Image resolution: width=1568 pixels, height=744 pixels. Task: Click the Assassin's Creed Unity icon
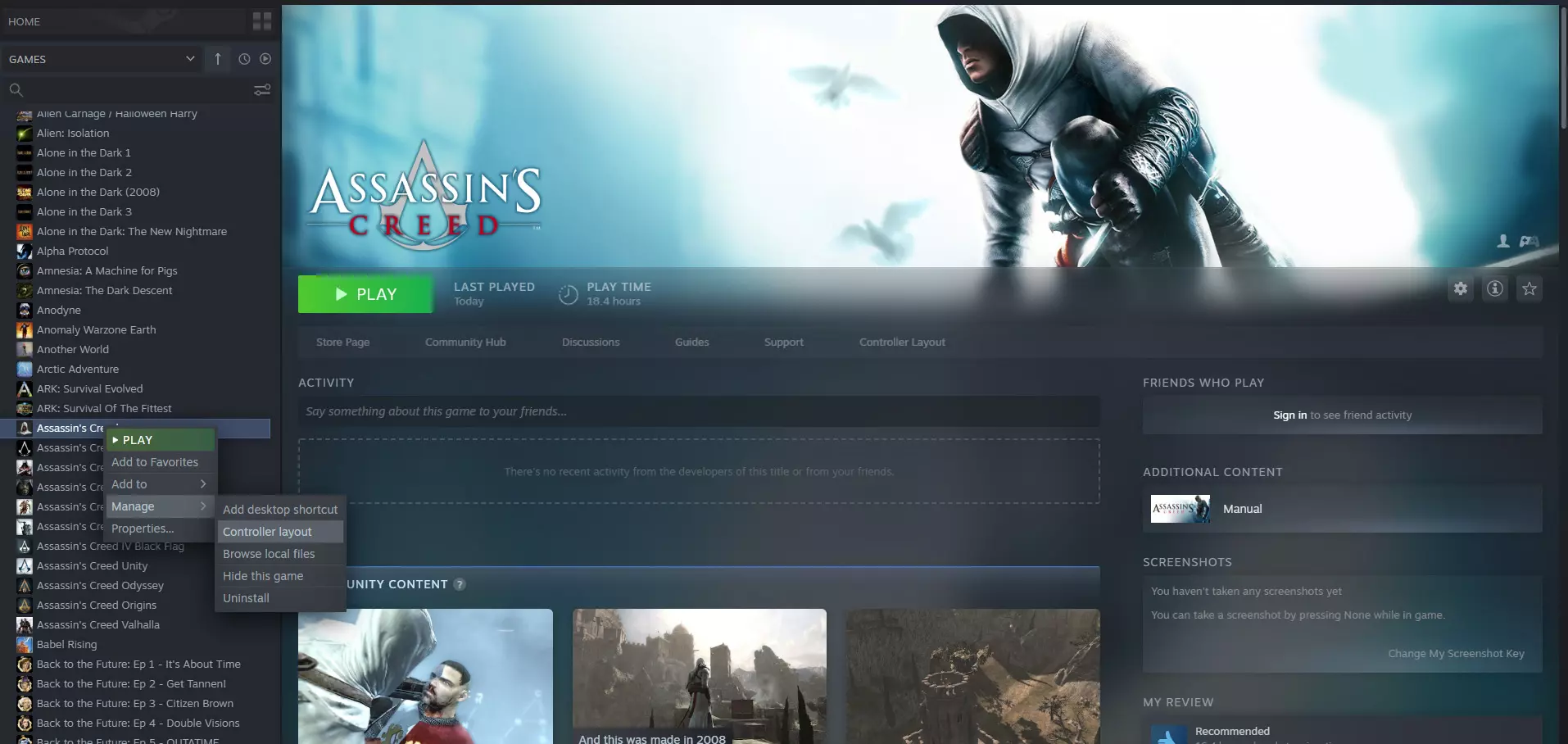[x=25, y=566]
